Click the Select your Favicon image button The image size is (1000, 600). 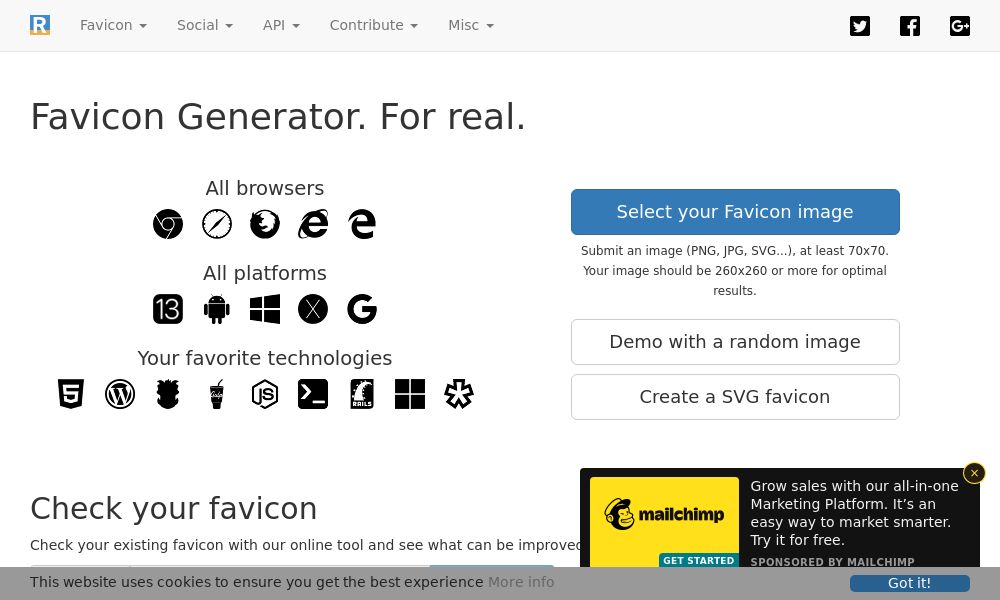(x=735, y=211)
